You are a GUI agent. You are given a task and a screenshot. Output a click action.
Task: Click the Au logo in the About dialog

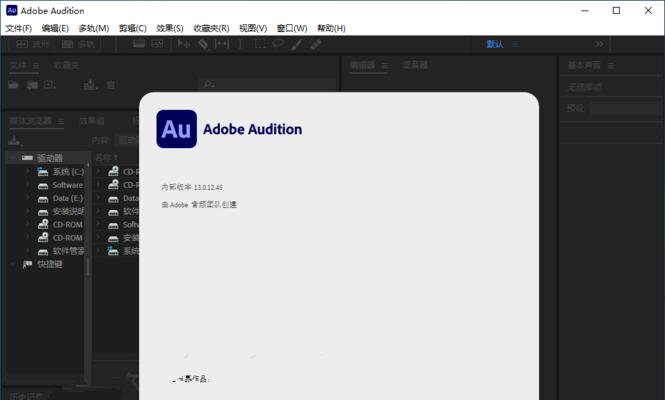pyautogui.click(x=176, y=129)
